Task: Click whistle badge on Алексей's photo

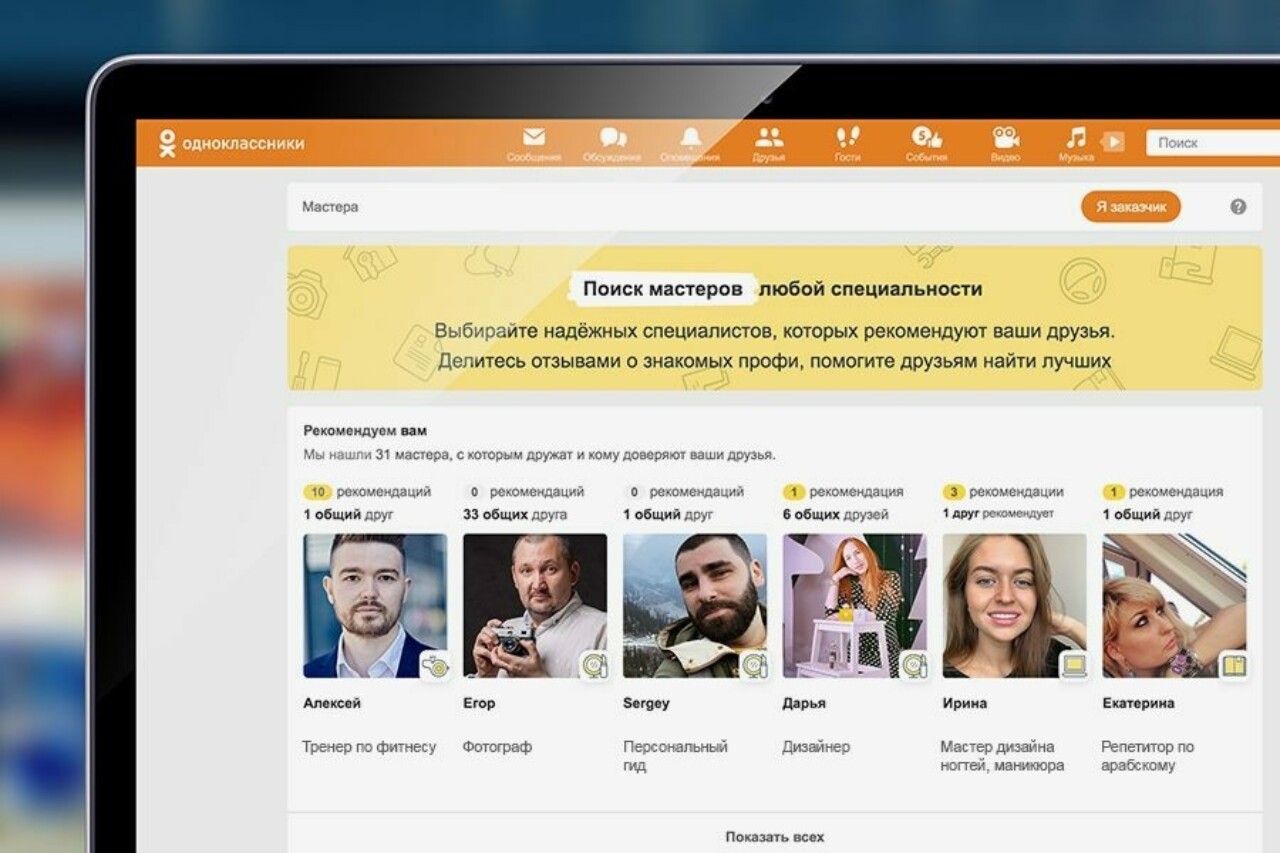Action: 435,666
